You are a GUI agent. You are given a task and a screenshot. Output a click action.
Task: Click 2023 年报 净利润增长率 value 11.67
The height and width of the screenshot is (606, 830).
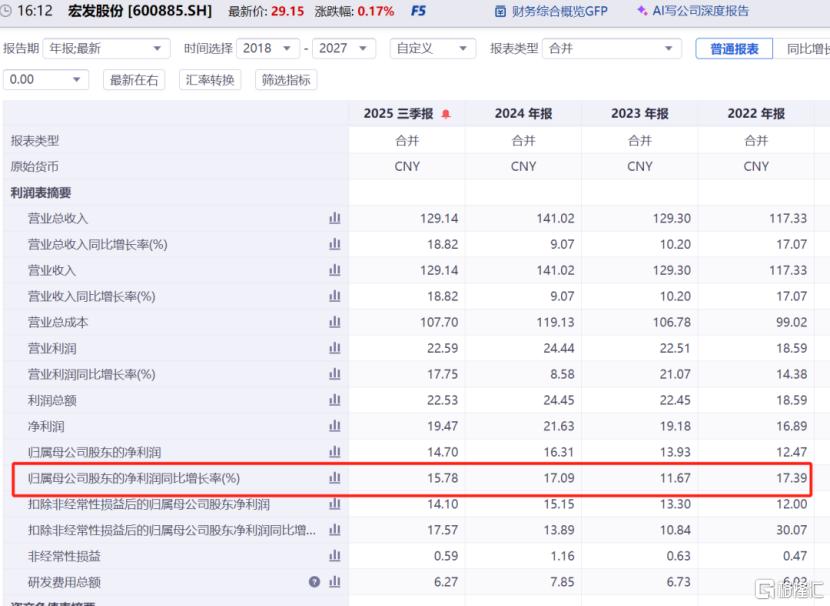tap(675, 478)
